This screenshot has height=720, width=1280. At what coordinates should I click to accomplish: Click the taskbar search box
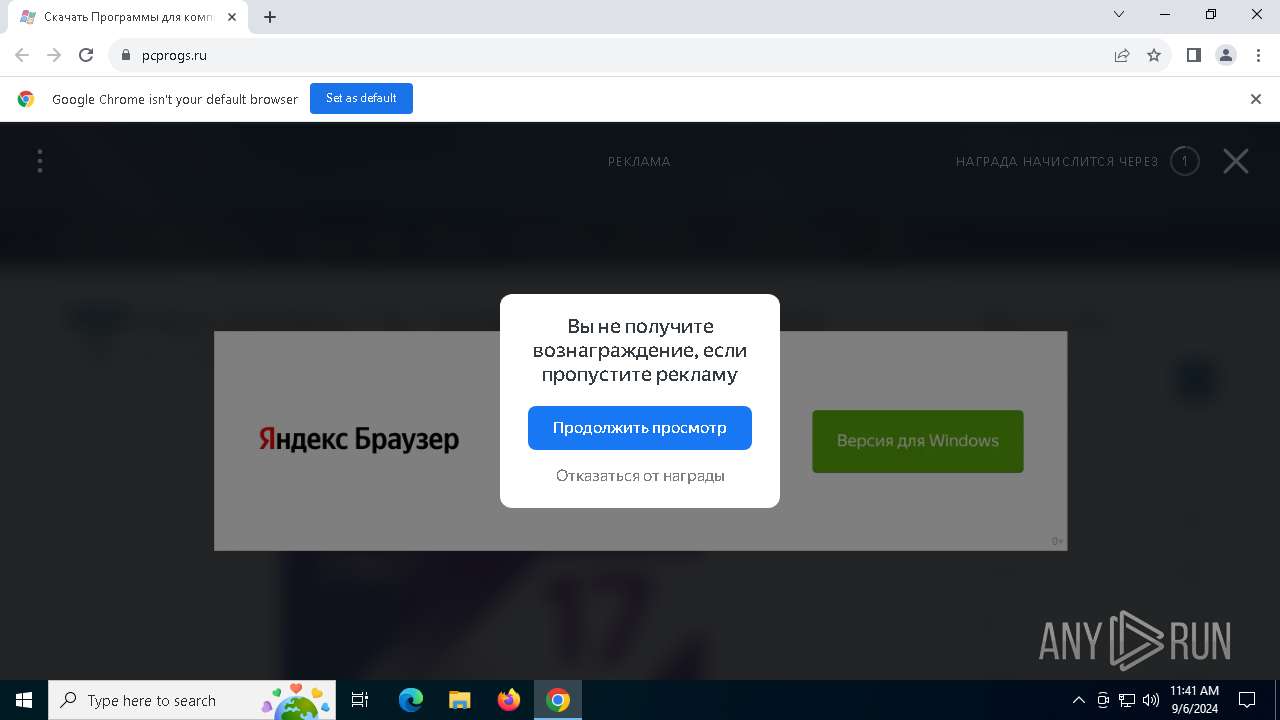coord(194,700)
